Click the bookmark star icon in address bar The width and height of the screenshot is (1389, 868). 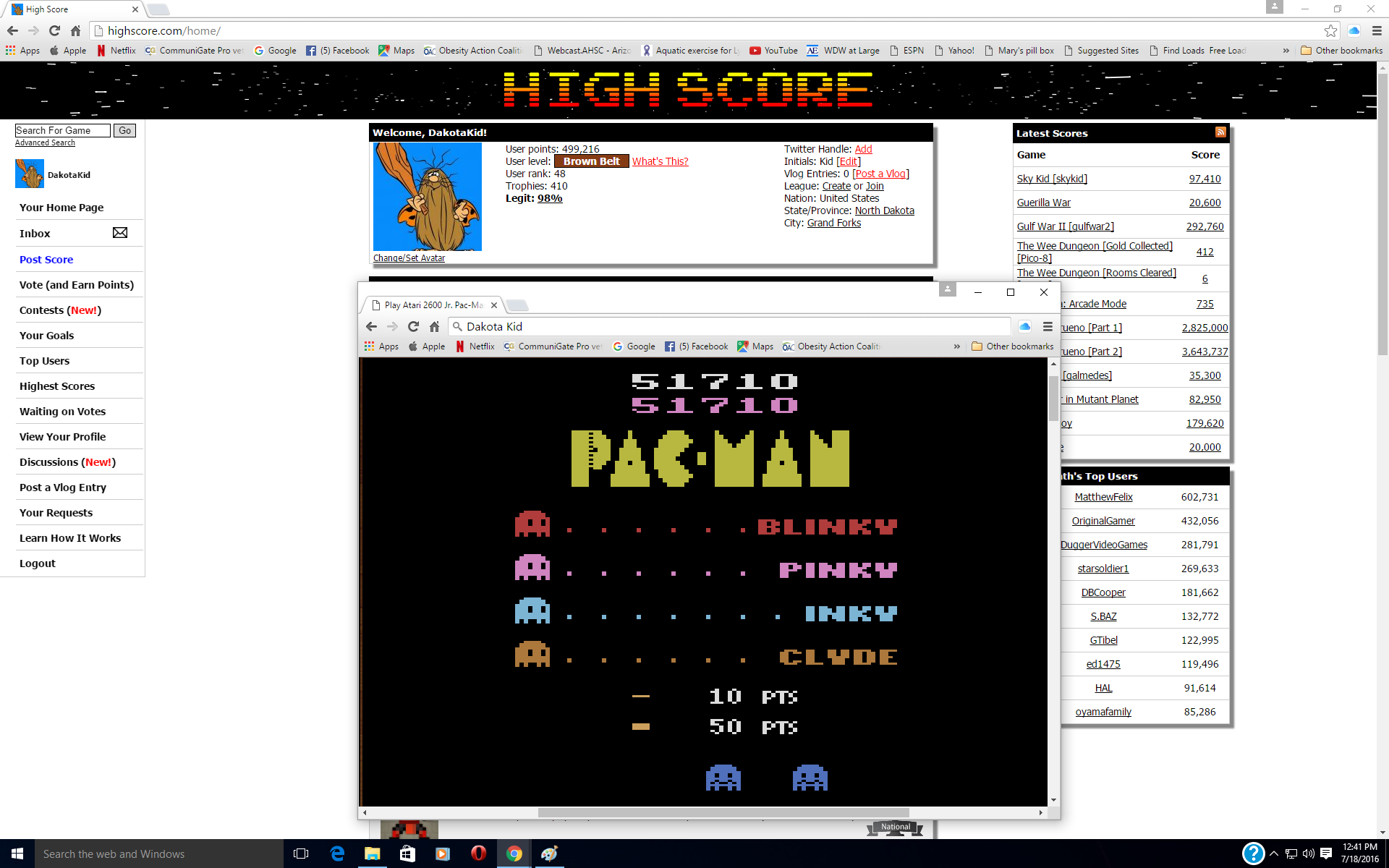(1330, 30)
